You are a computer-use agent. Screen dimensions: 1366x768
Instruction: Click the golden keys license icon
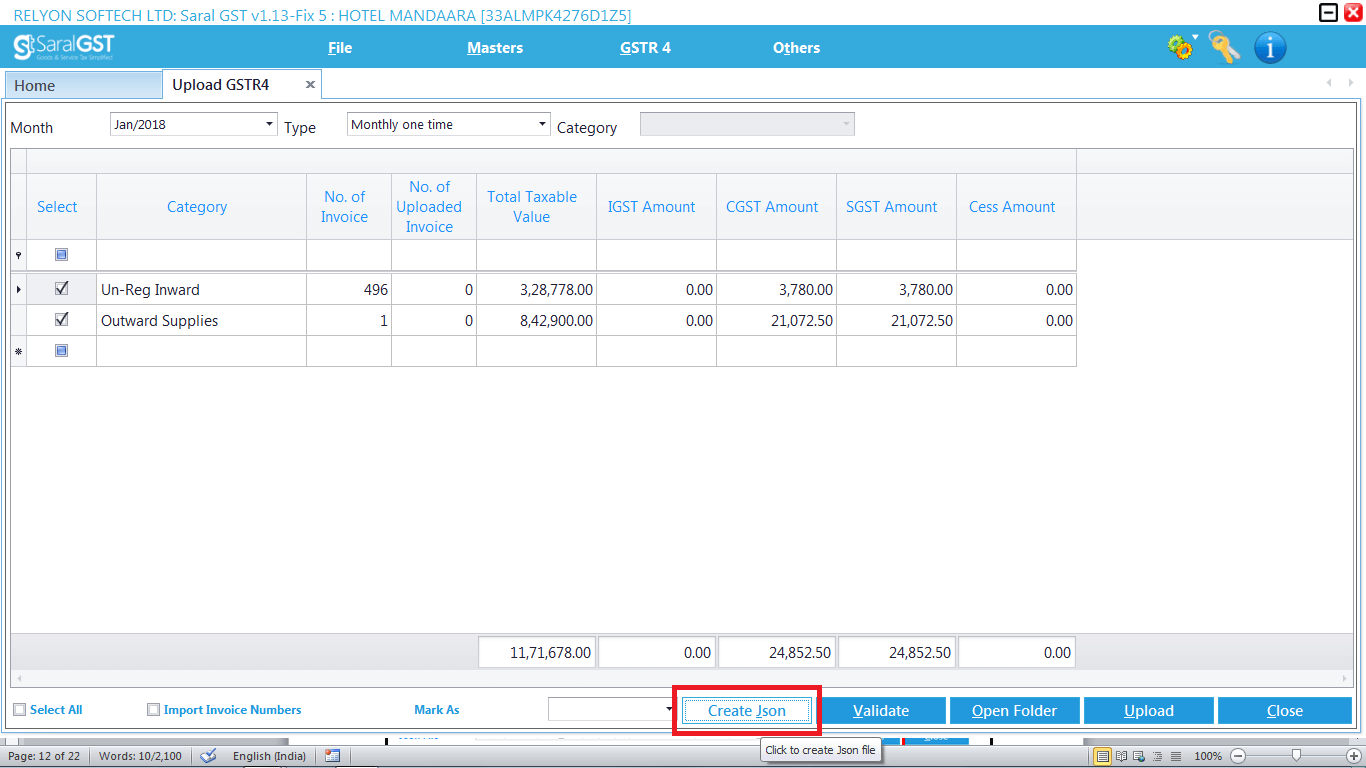point(1225,47)
